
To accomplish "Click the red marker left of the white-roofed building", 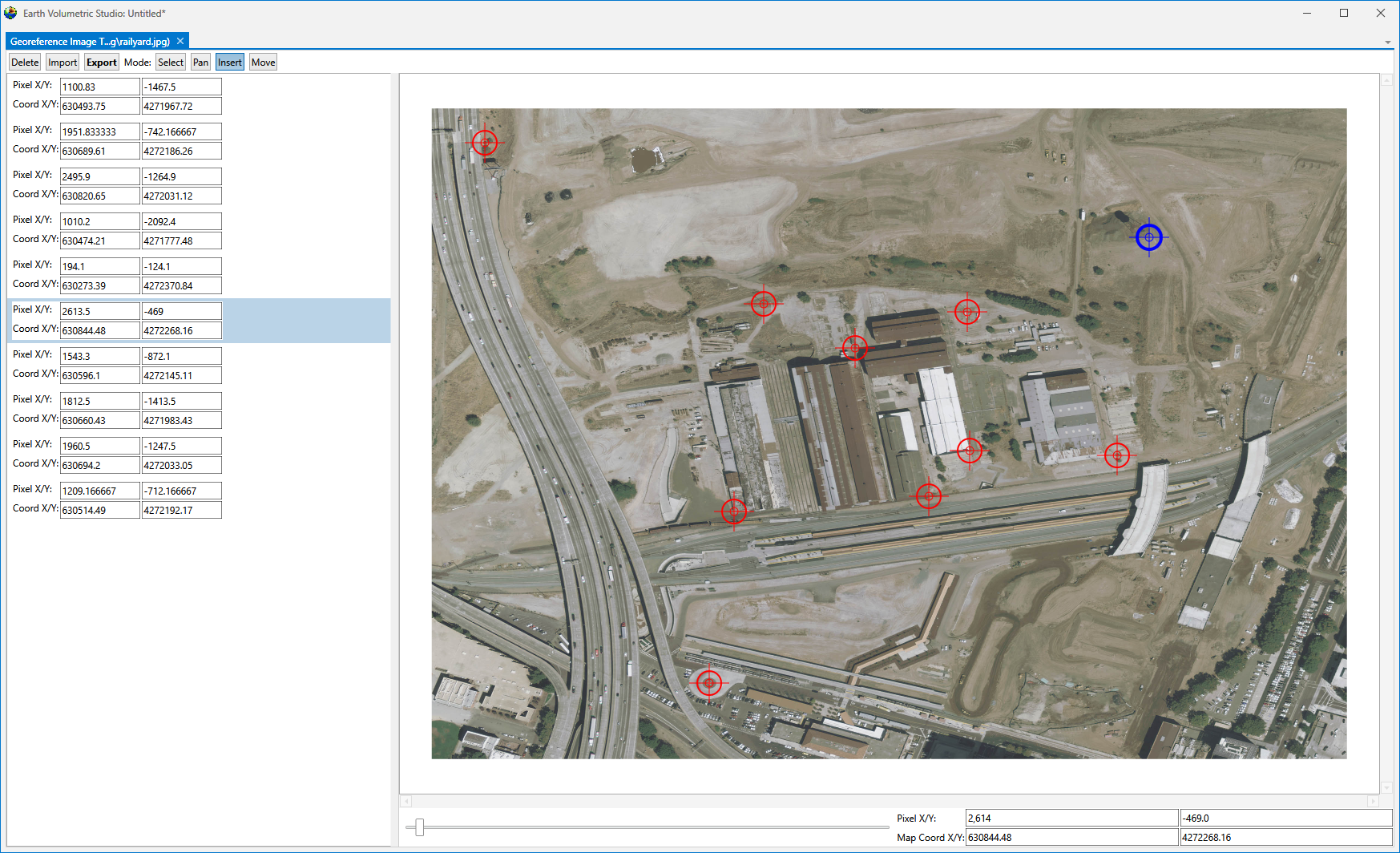I will (854, 348).
